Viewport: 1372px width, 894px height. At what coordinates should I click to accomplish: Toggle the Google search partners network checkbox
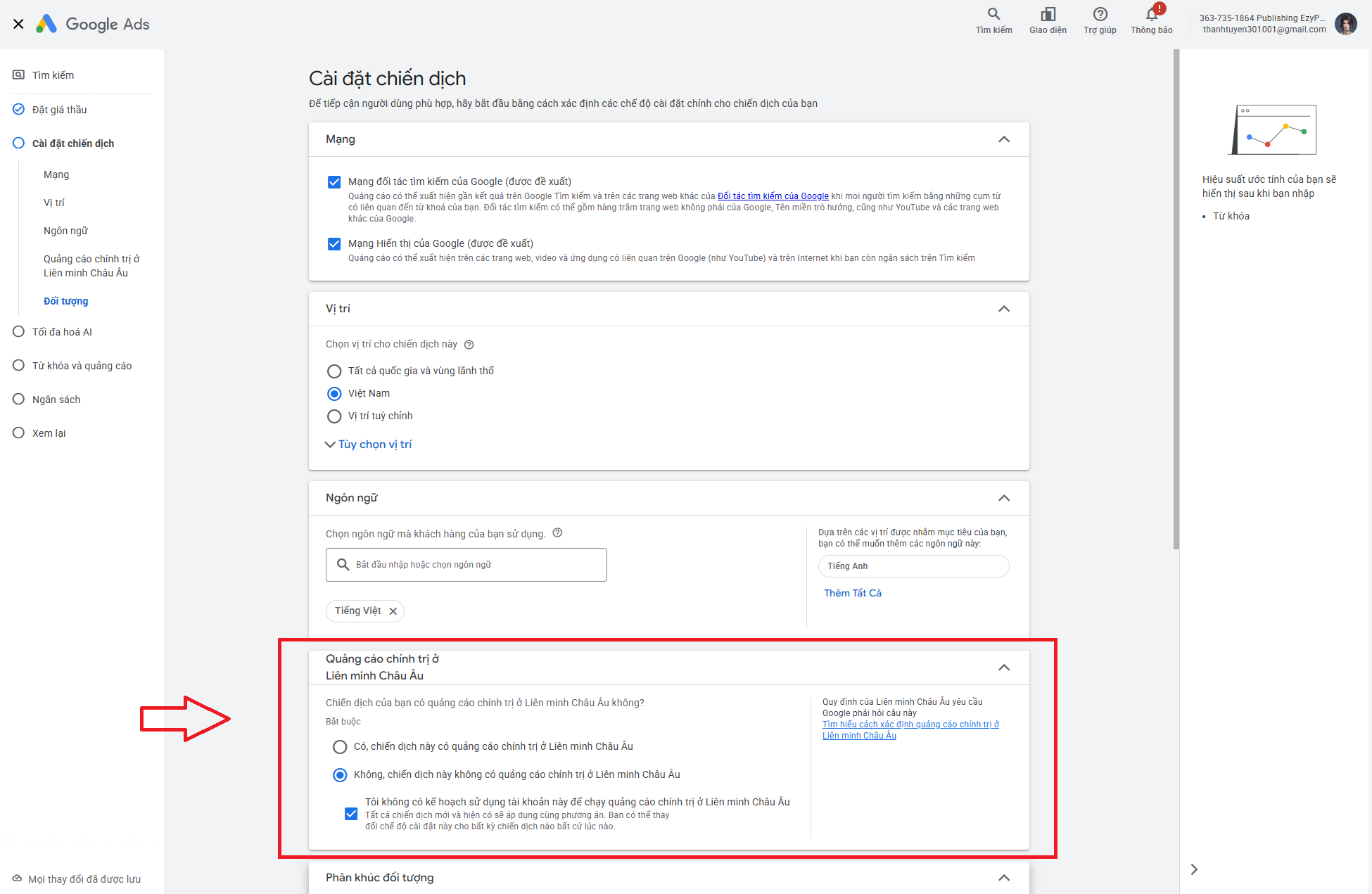point(334,182)
